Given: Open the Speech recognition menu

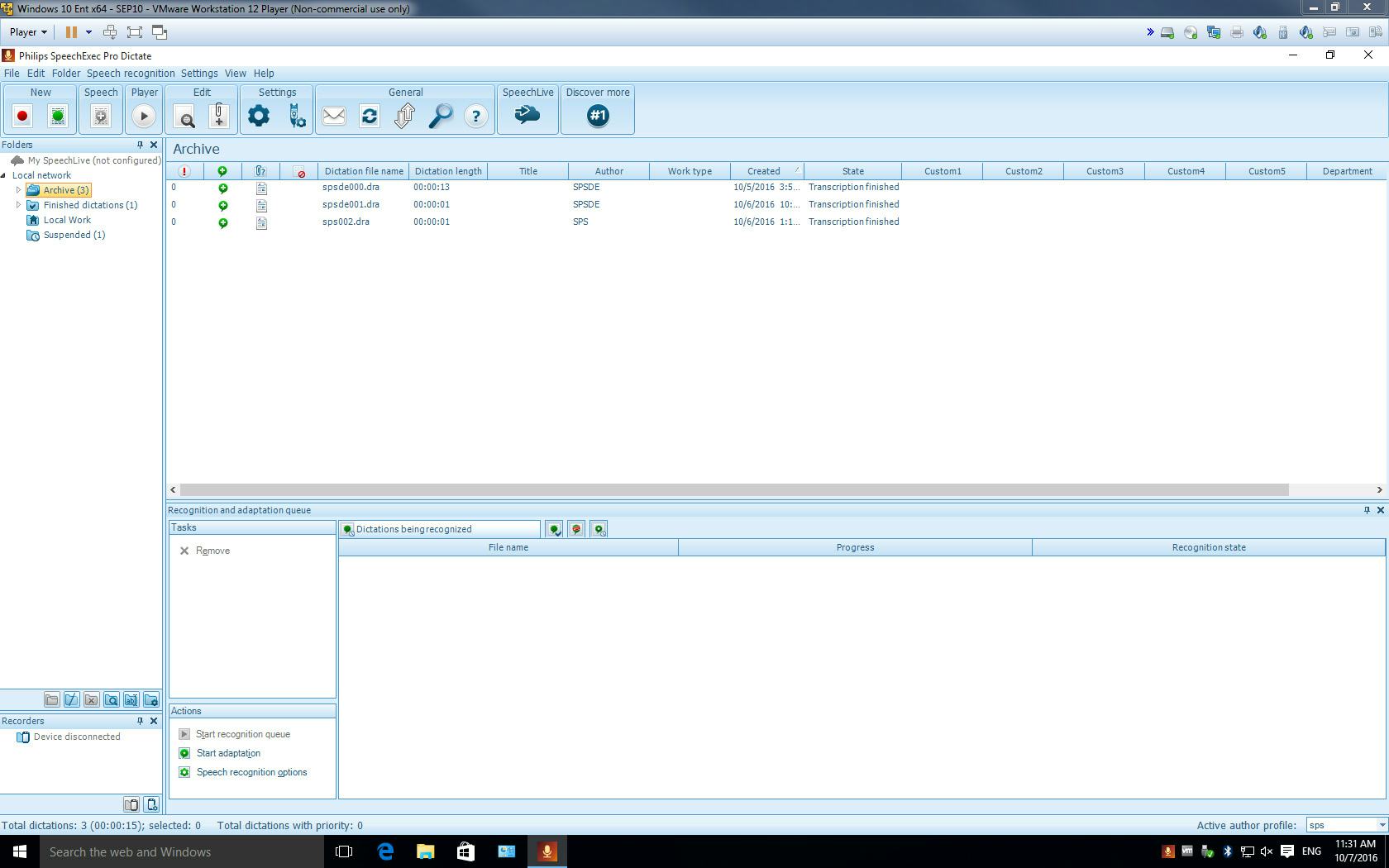Looking at the screenshot, I should [131, 73].
